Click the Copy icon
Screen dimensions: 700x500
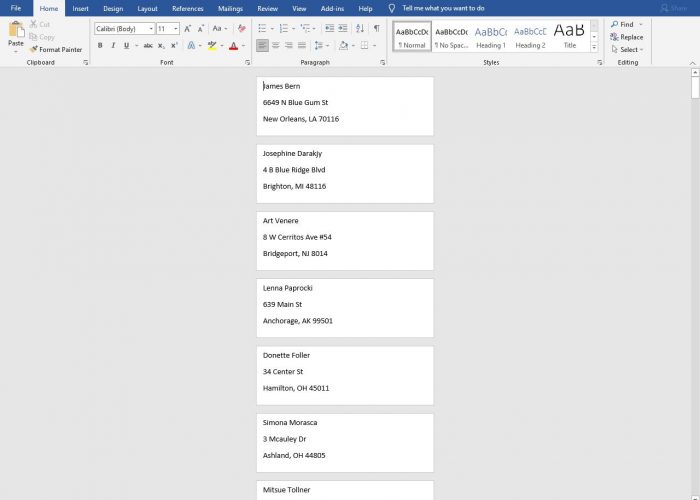click(x=33, y=37)
